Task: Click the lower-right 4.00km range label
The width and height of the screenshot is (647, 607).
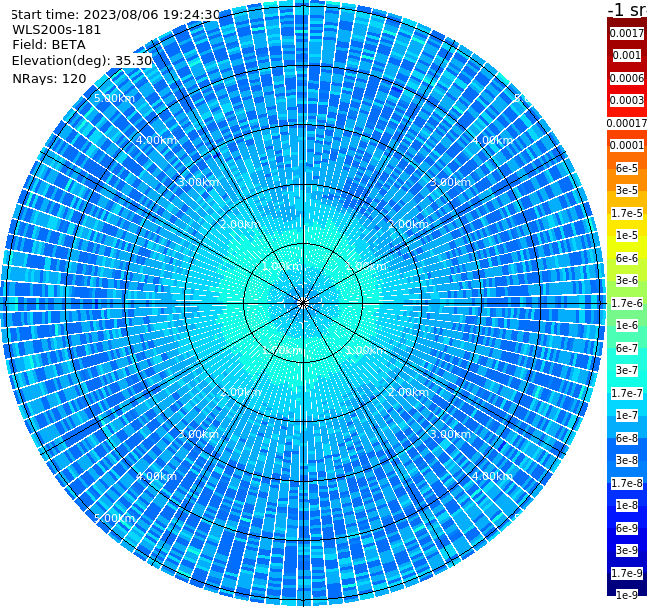Action: click(493, 476)
